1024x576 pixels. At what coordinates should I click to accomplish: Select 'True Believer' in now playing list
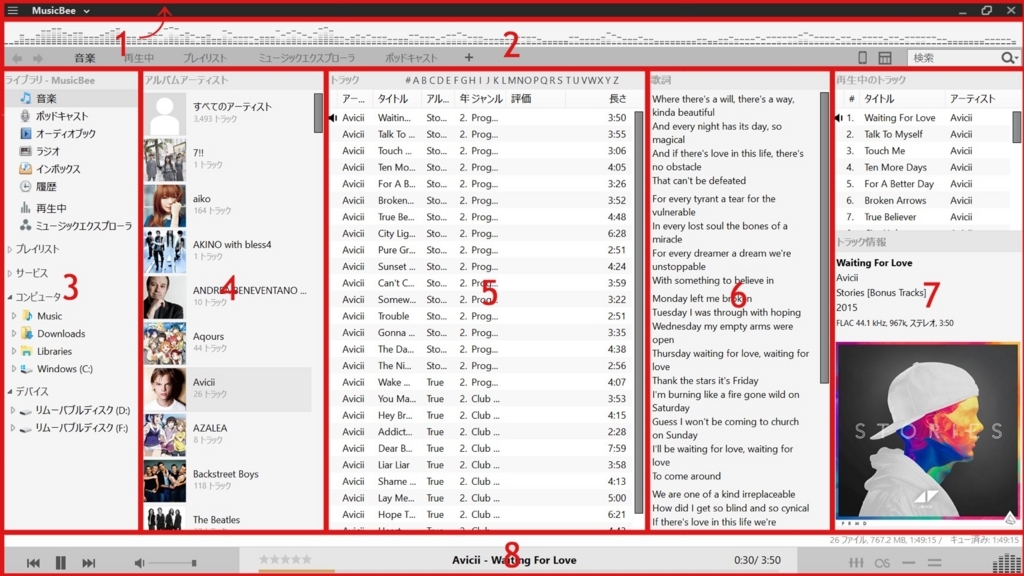[924, 217]
